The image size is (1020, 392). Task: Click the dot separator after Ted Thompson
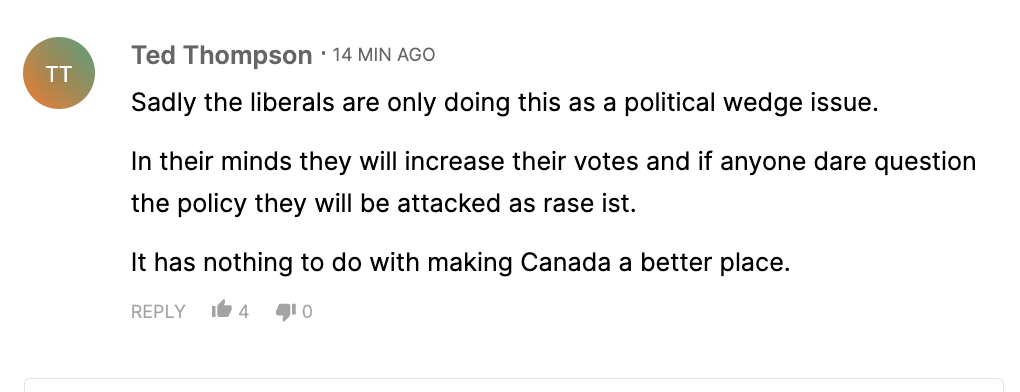[x=323, y=53]
